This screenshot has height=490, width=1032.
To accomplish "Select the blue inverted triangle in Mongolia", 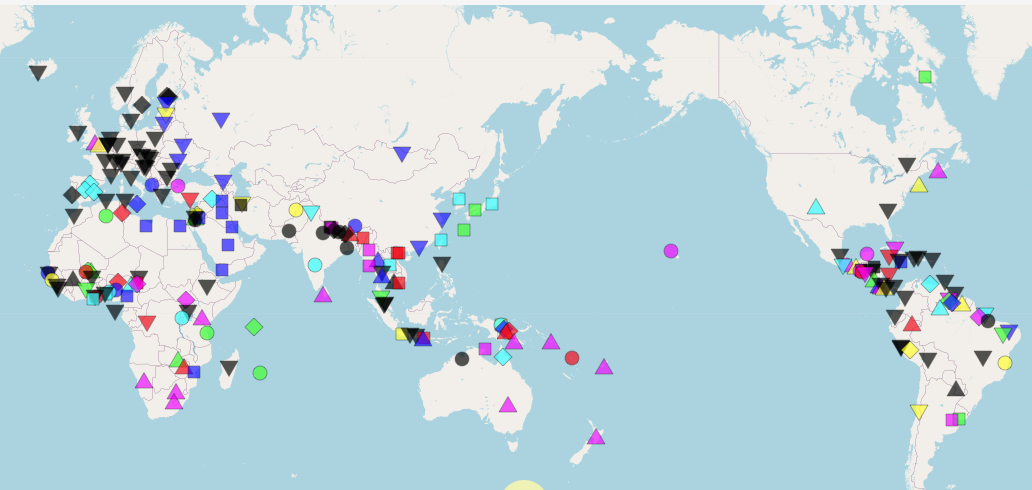I will [x=402, y=154].
